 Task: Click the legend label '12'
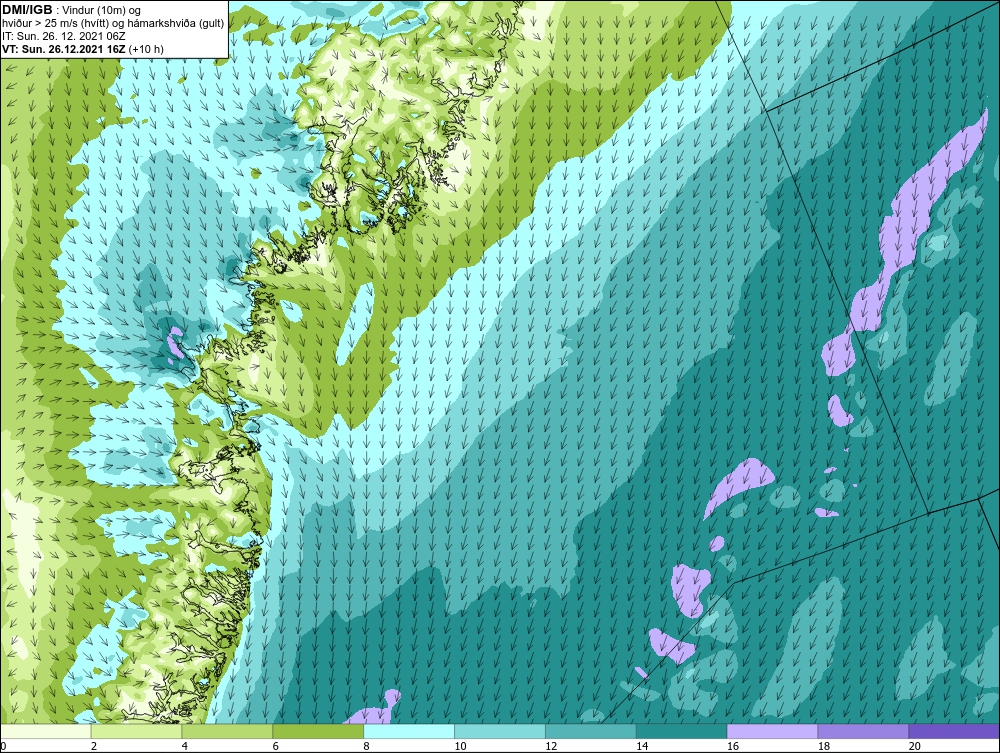coord(551,746)
